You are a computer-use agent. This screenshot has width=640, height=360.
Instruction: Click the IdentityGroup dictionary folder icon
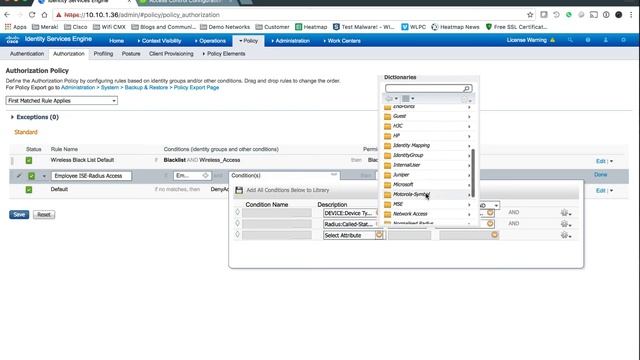pos(387,156)
